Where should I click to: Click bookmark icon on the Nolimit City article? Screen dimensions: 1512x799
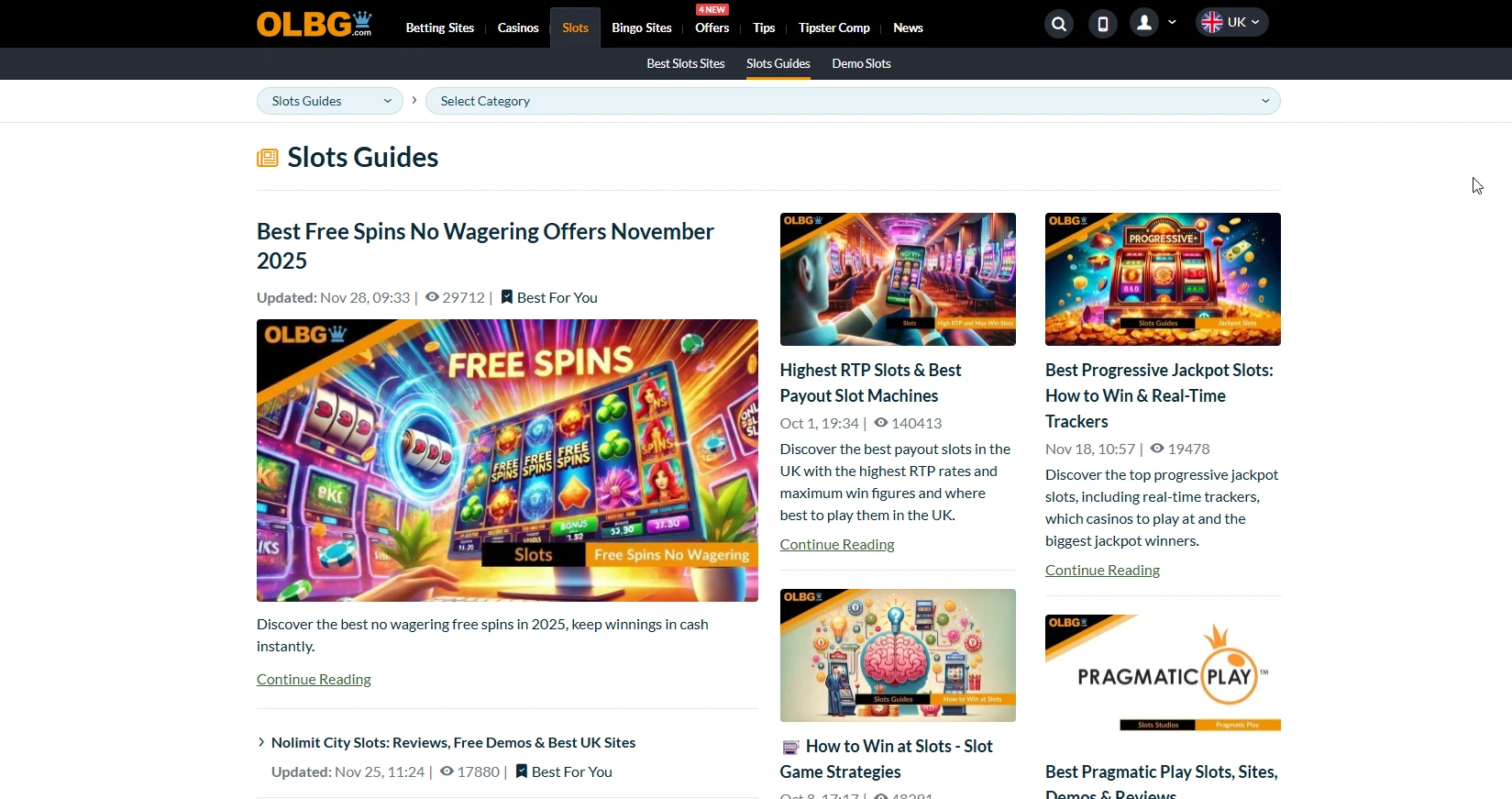coord(521,771)
